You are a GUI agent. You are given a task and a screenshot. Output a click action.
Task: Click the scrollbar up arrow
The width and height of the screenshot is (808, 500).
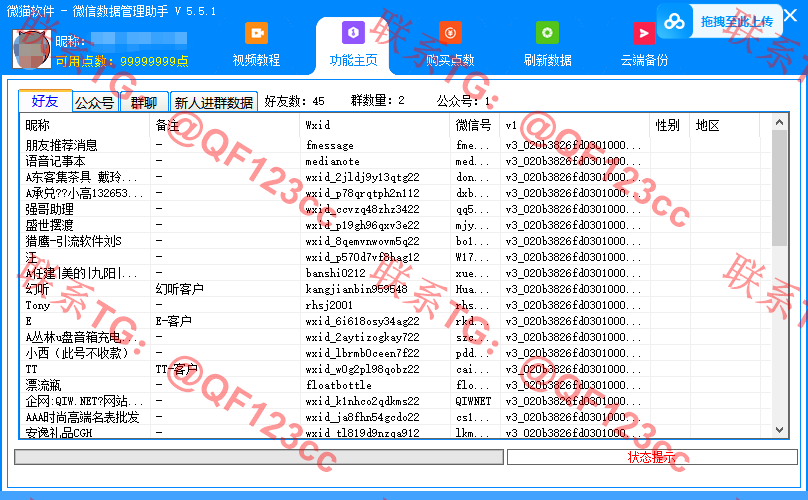coord(779,122)
